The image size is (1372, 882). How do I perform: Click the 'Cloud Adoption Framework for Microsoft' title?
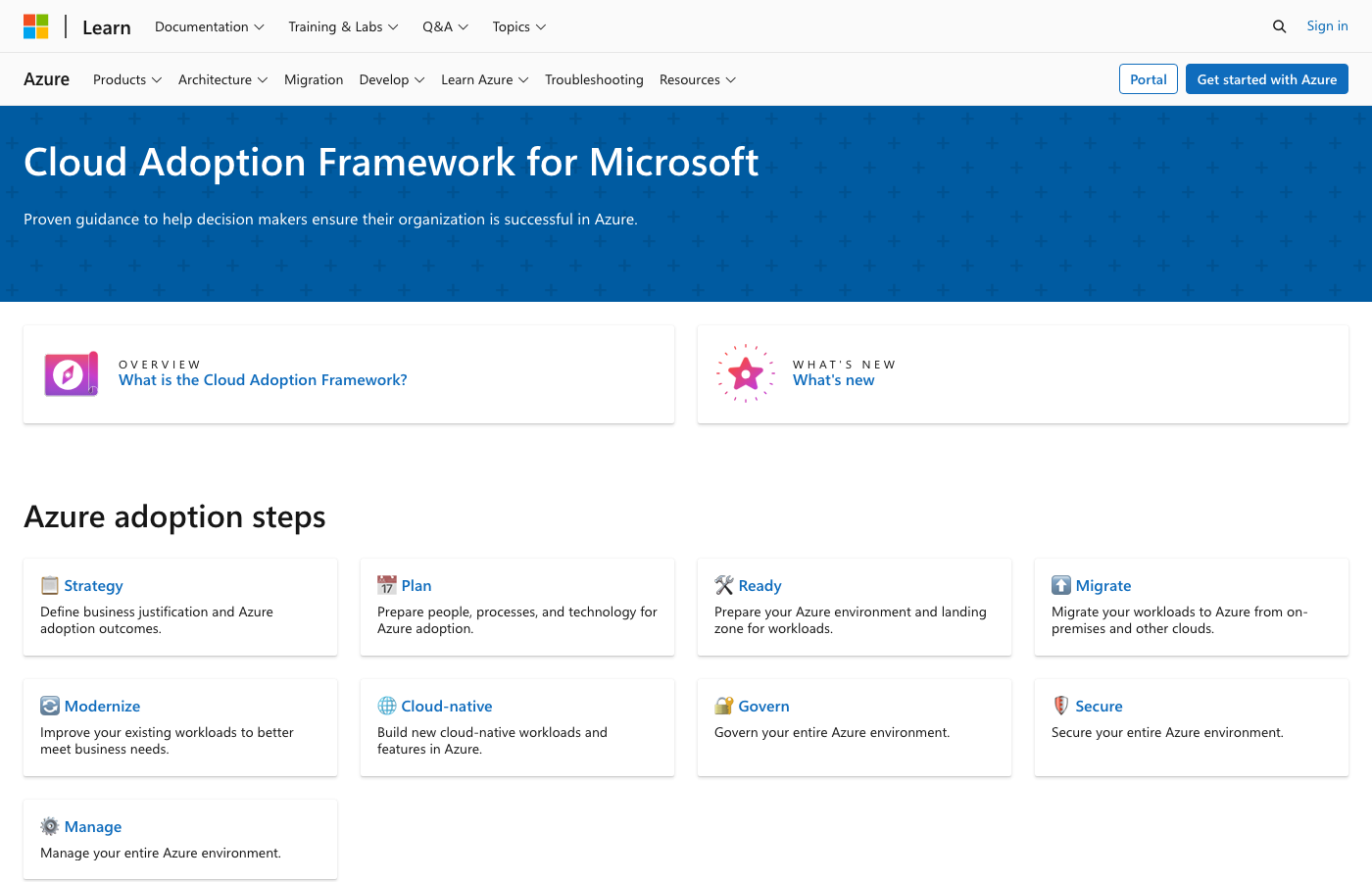pyautogui.click(x=391, y=162)
